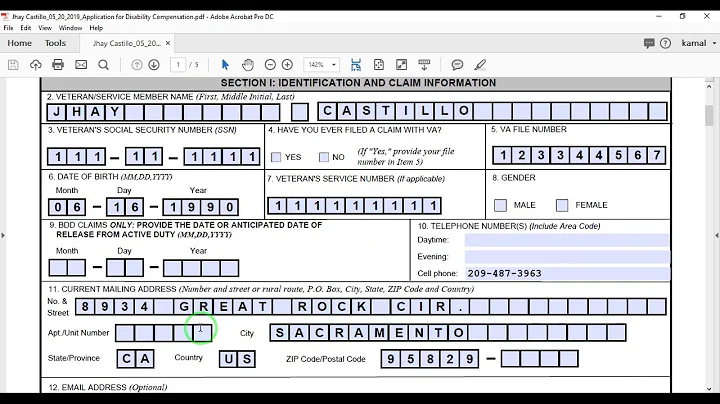Click the fit one full page icon

379,65
